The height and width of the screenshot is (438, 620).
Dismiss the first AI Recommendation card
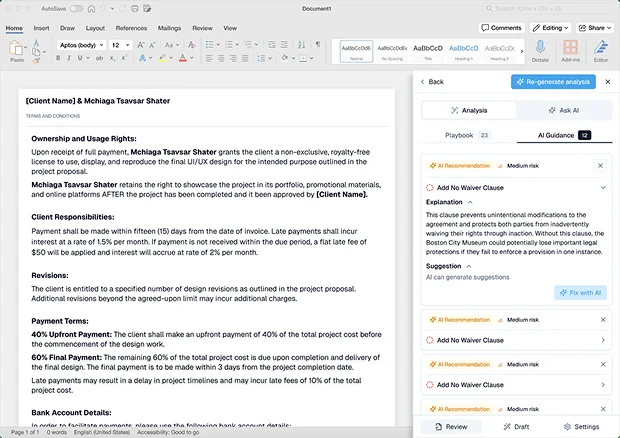600,166
